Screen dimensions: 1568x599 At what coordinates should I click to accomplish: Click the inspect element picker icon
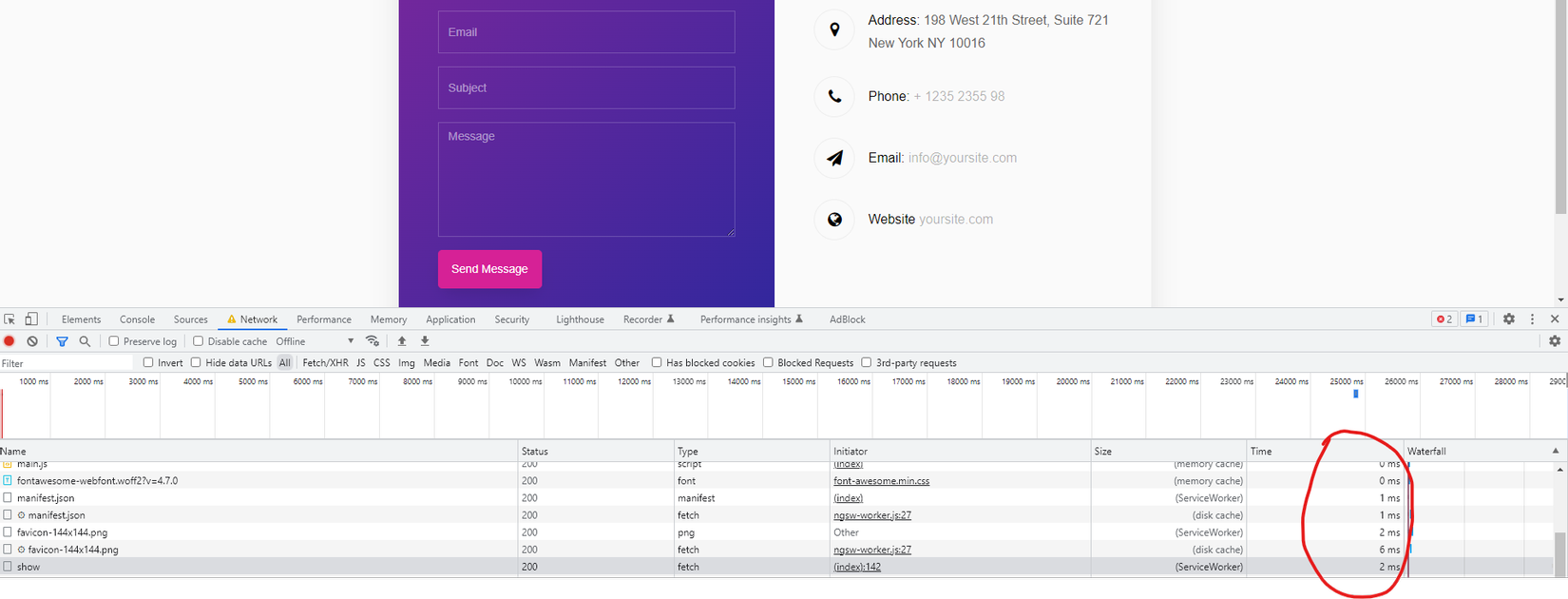point(10,319)
